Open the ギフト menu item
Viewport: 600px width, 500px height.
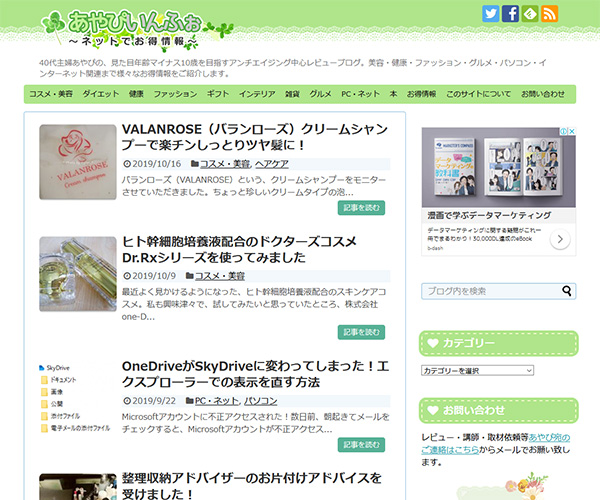click(x=218, y=94)
